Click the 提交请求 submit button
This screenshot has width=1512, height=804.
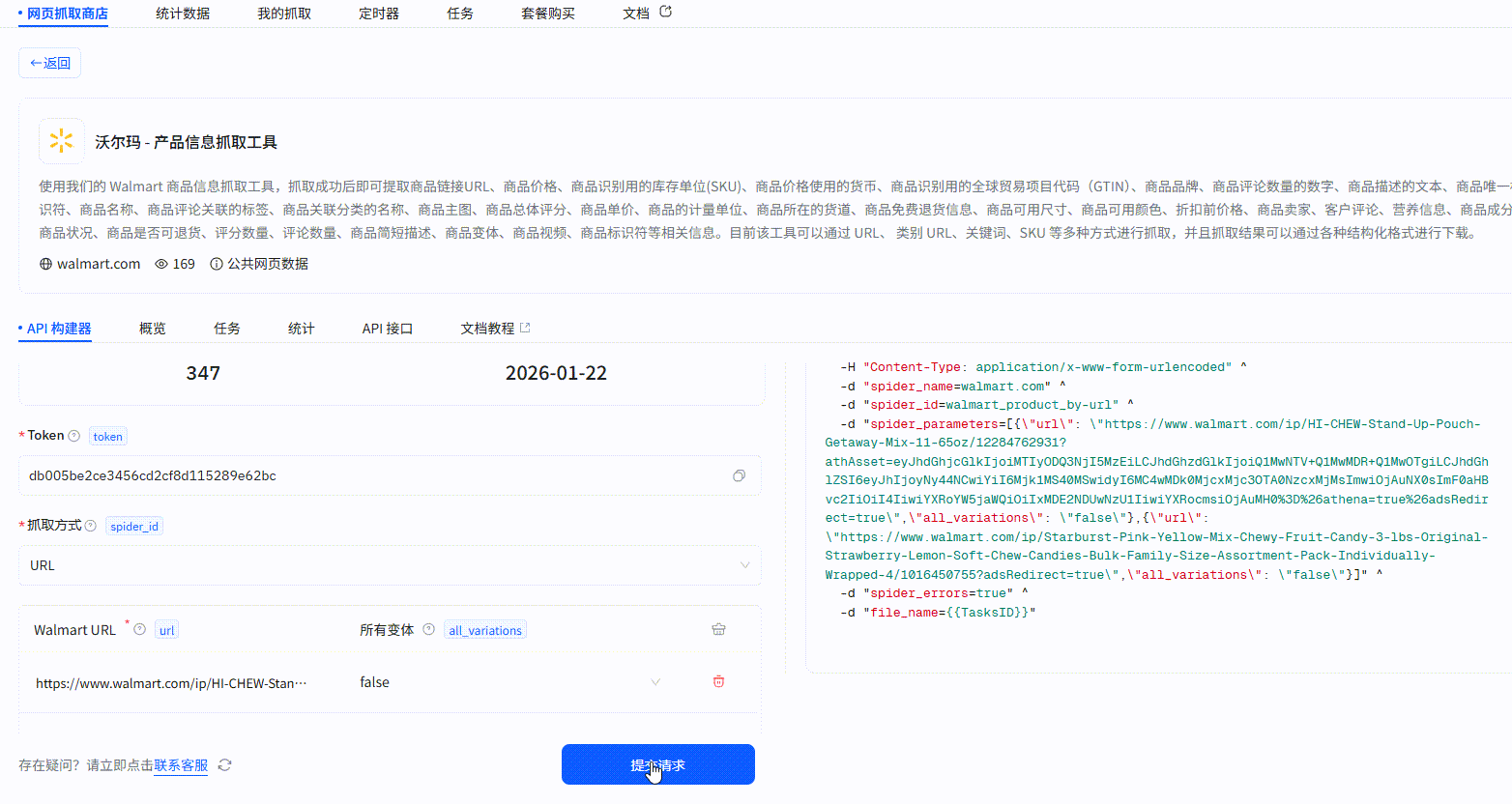pyautogui.click(x=657, y=764)
